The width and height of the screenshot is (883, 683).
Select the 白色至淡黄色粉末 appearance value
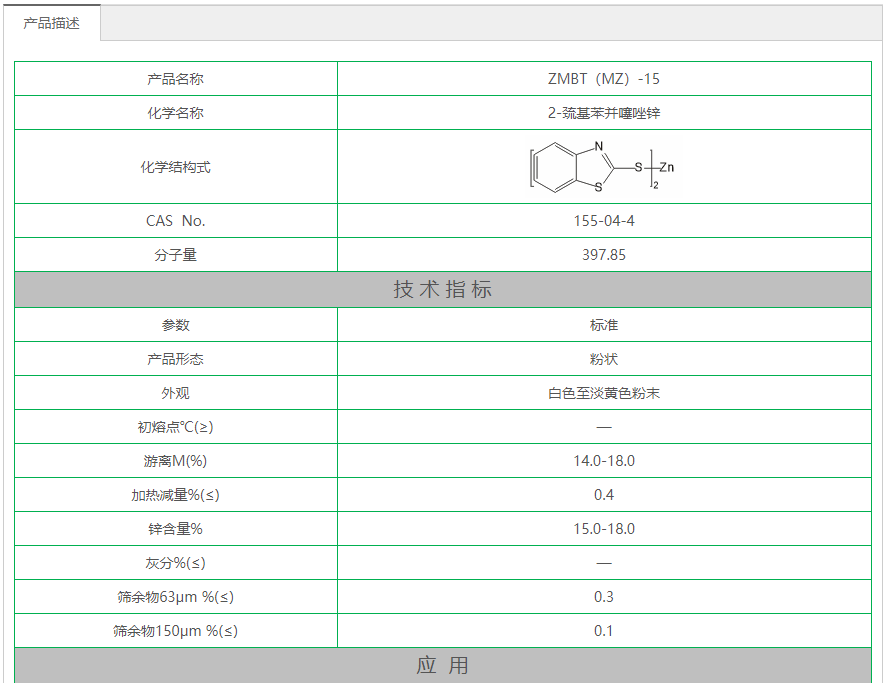coord(603,393)
